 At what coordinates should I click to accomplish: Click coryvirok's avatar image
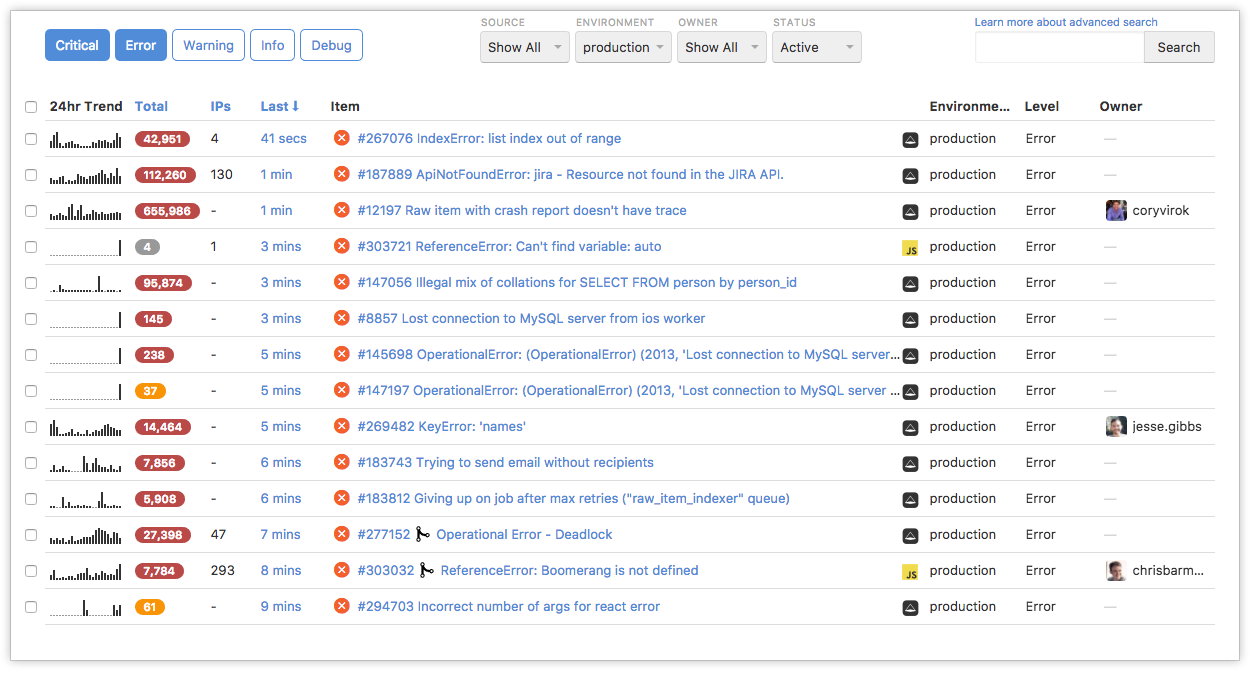tap(1116, 211)
